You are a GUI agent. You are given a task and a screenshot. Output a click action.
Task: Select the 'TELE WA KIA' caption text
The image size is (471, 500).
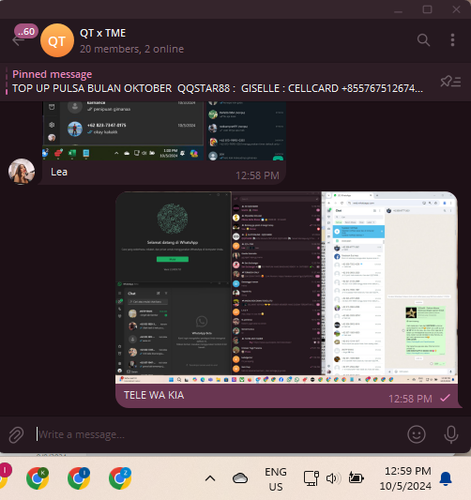pos(154,395)
